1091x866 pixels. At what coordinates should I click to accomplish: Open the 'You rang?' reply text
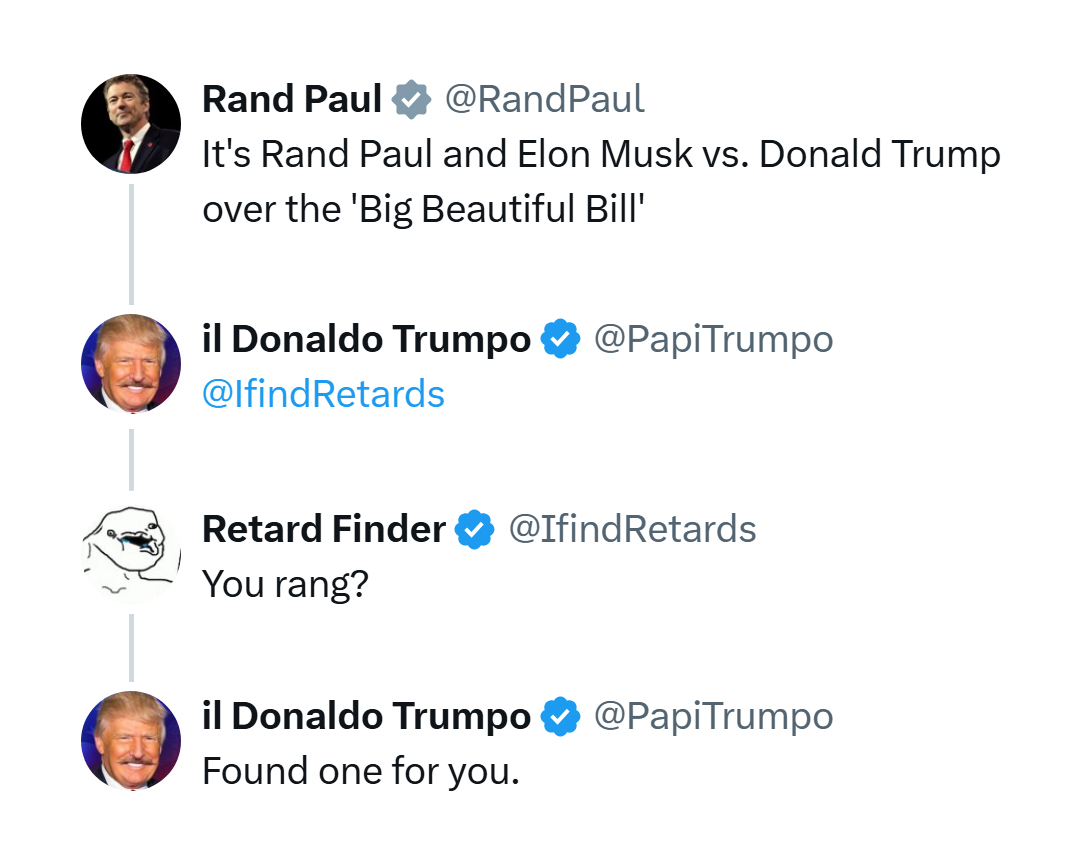click(x=285, y=584)
